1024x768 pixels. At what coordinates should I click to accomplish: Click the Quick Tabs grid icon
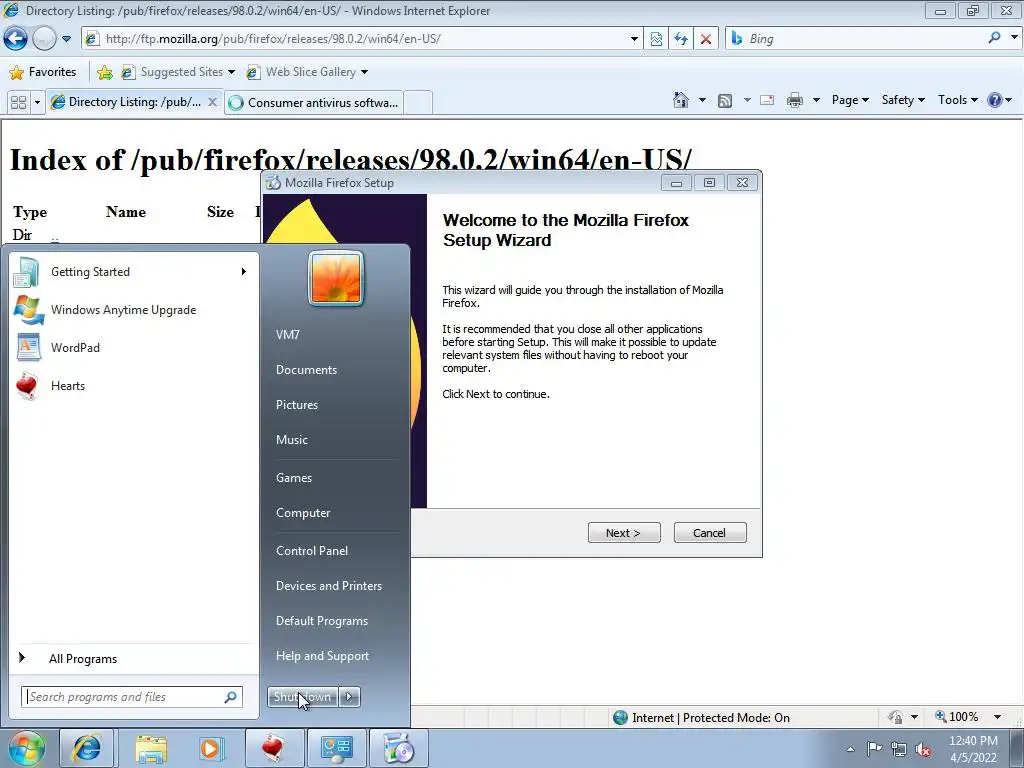19,103
